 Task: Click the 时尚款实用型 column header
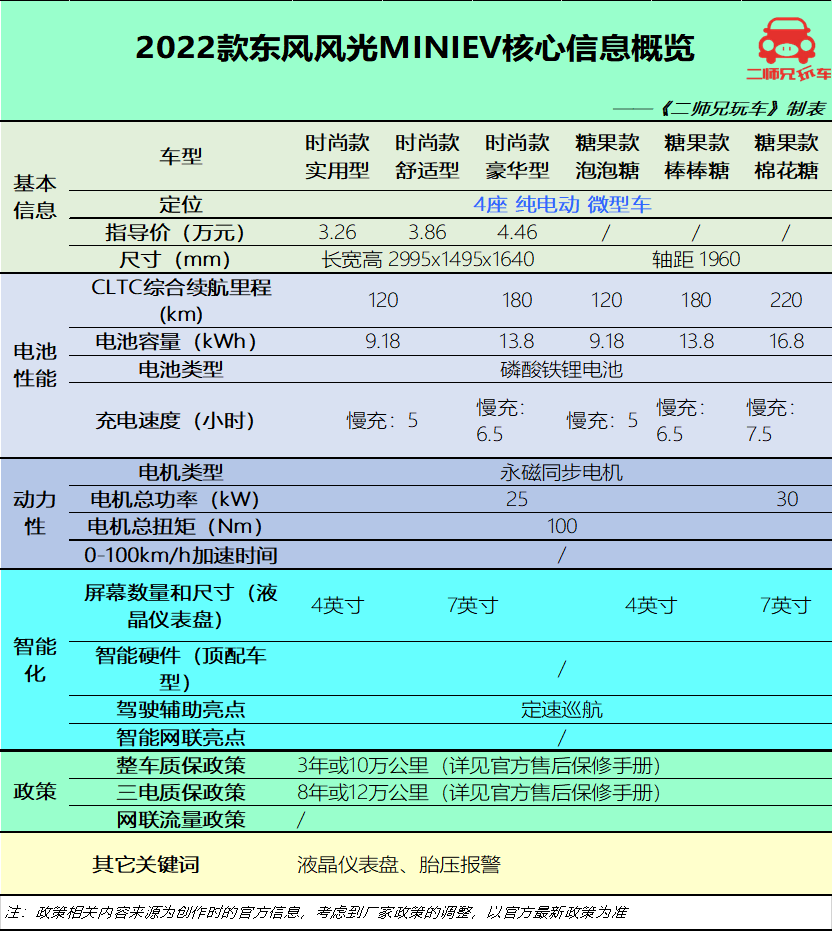pyautogui.click(x=337, y=156)
